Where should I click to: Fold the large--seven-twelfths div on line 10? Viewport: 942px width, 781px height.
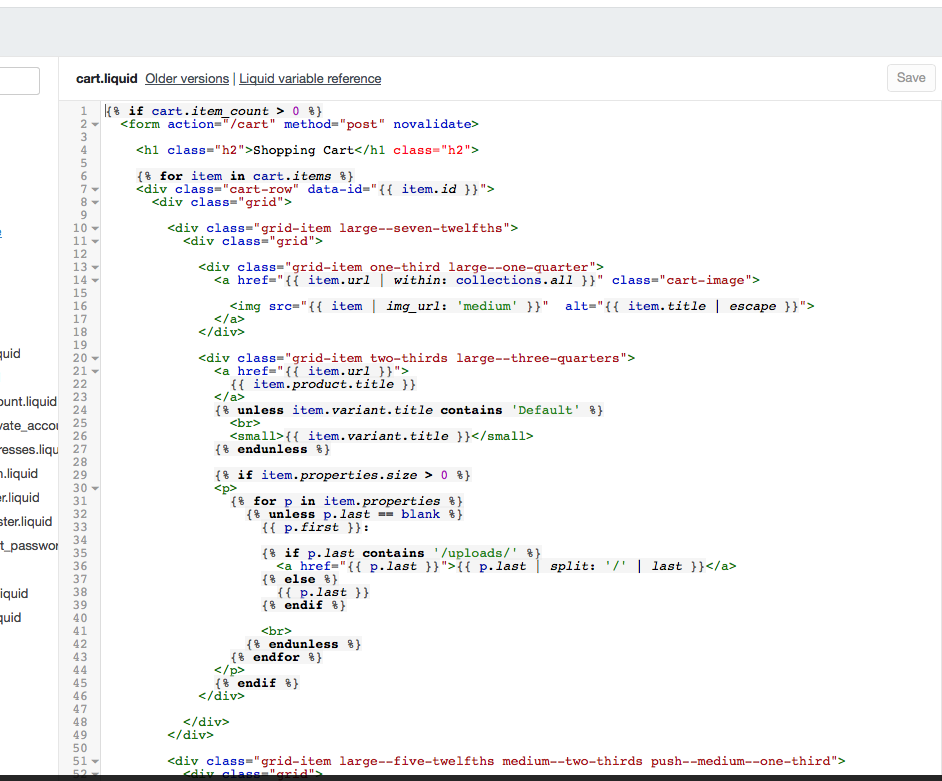click(x=95, y=228)
